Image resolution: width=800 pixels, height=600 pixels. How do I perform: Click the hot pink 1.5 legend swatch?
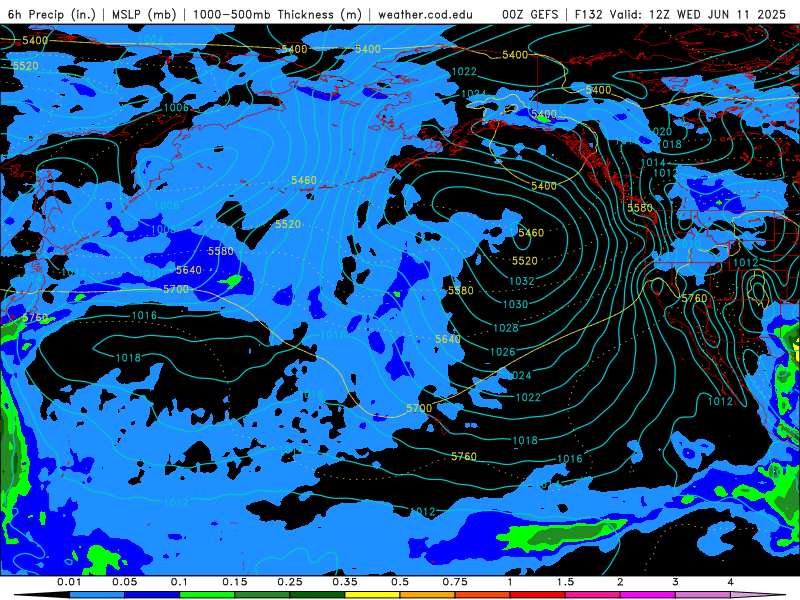(x=593, y=595)
